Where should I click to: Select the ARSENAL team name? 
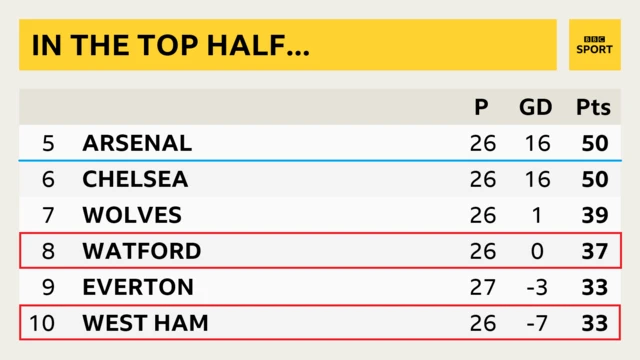(137, 143)
